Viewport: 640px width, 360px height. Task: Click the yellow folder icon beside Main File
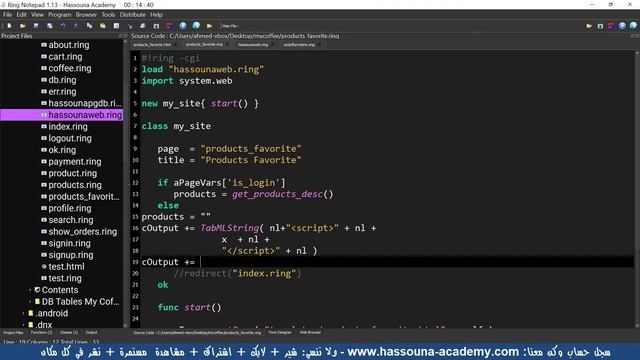click(209, 26)
